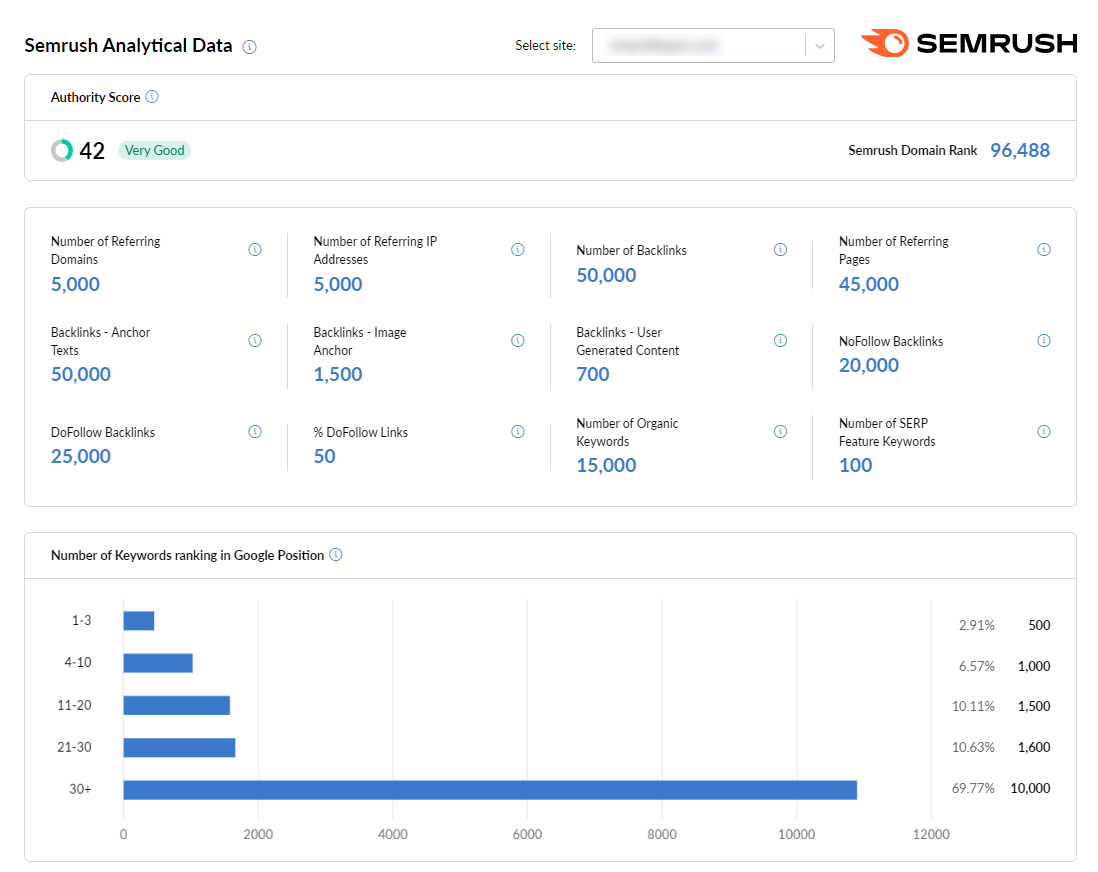Click the Semrush Domain Rank value 96,488
The height and width of the screenshot is (872, 1098).
1020,151
